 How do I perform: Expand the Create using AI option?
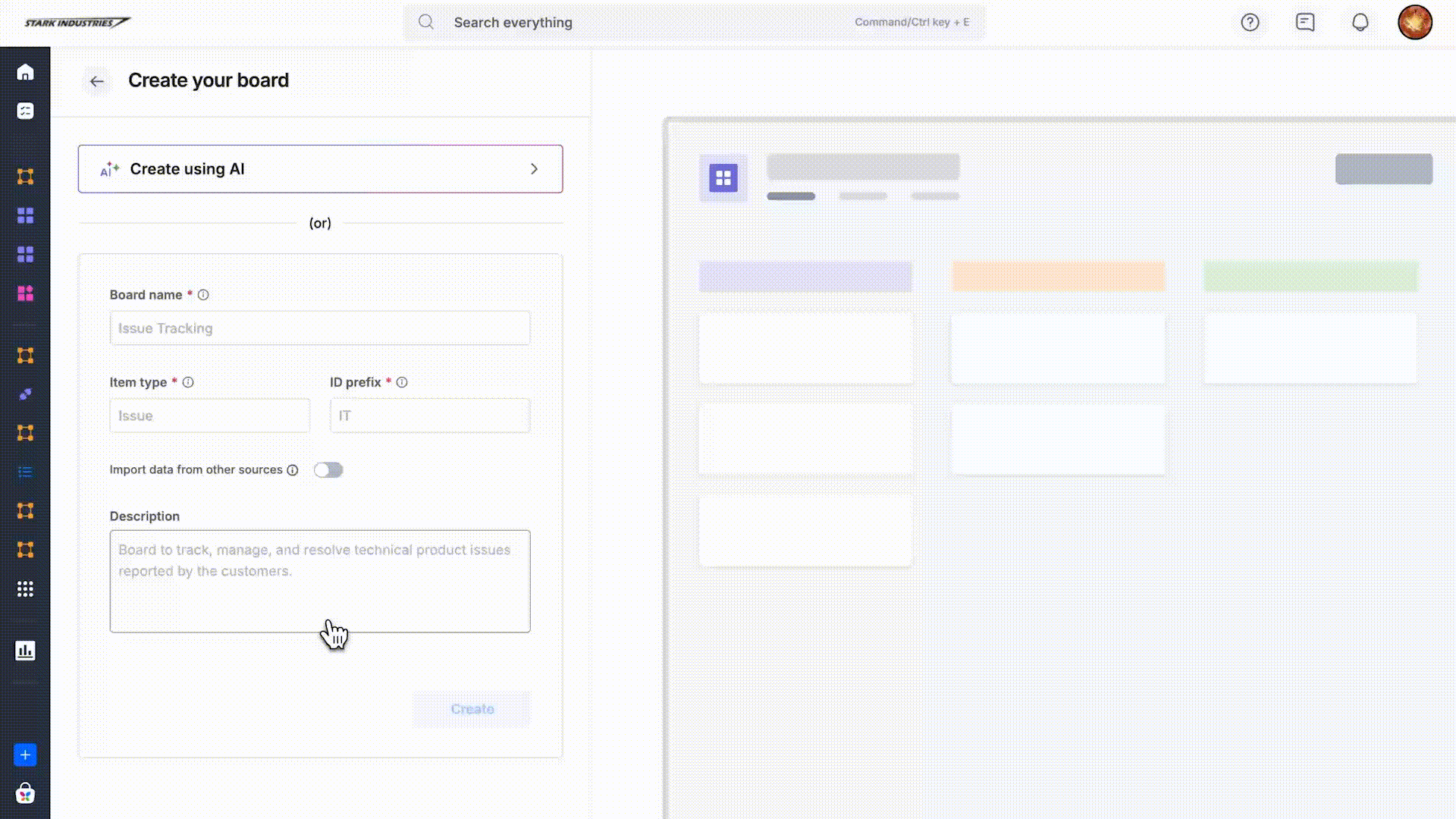[320, 169]
